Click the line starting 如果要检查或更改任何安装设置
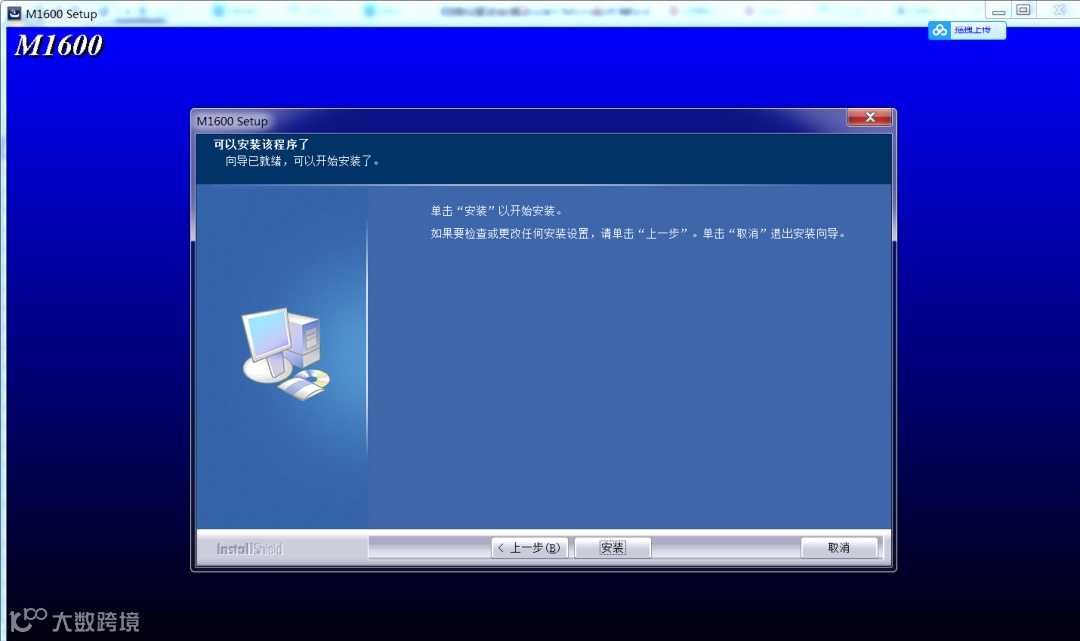This screenshot has height=641, width=1080. (638, 234)
